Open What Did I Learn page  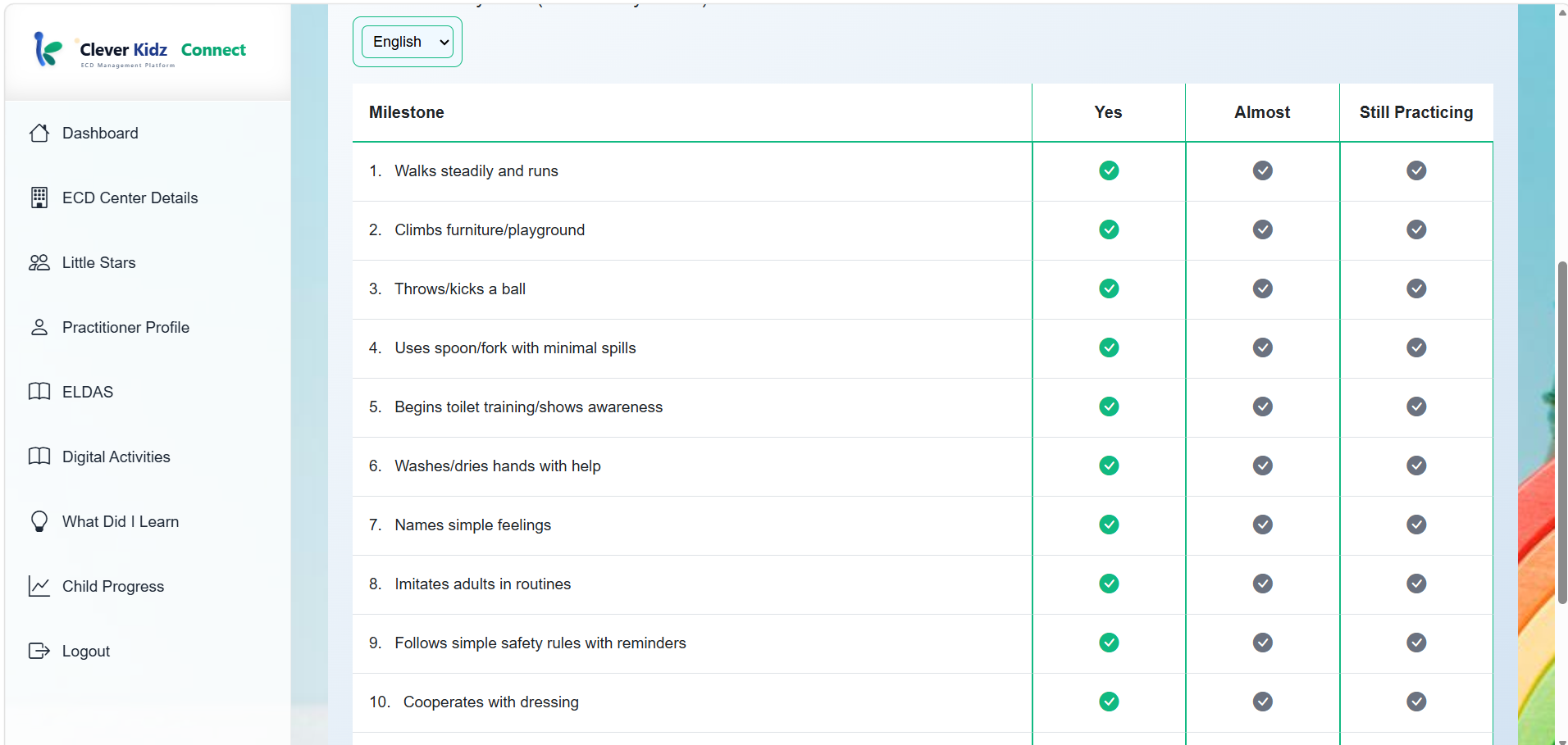121,521
